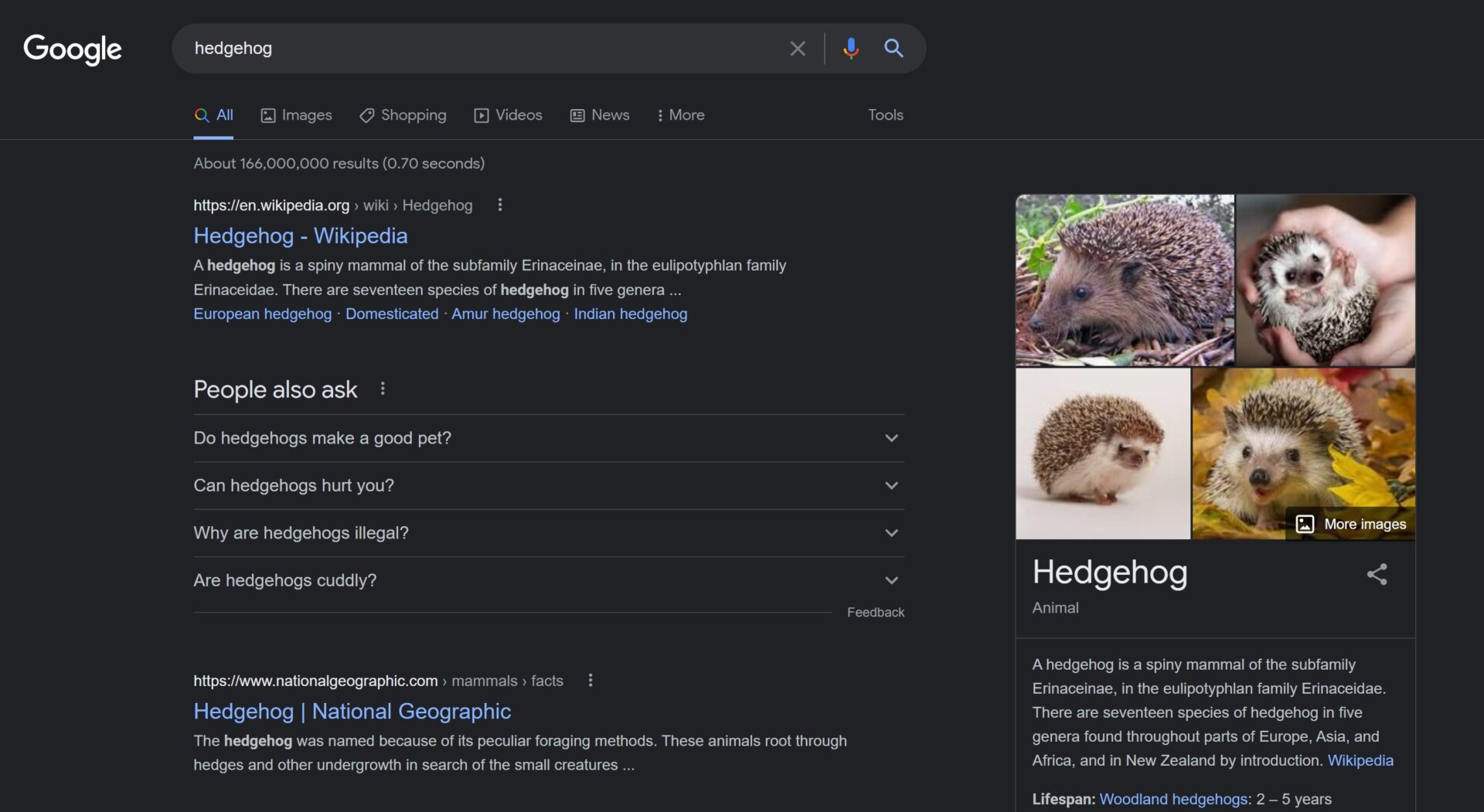
Task: Click the magnifying glass to search
Action: tap(893, 48)
